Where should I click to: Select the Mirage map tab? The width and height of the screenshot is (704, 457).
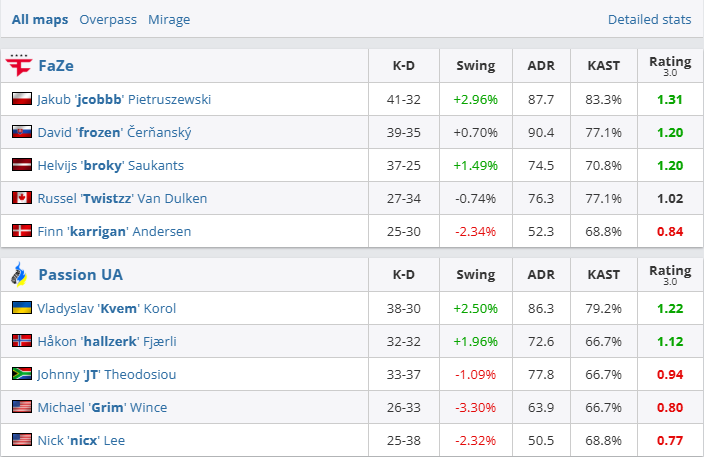click(x=169, y=19)
